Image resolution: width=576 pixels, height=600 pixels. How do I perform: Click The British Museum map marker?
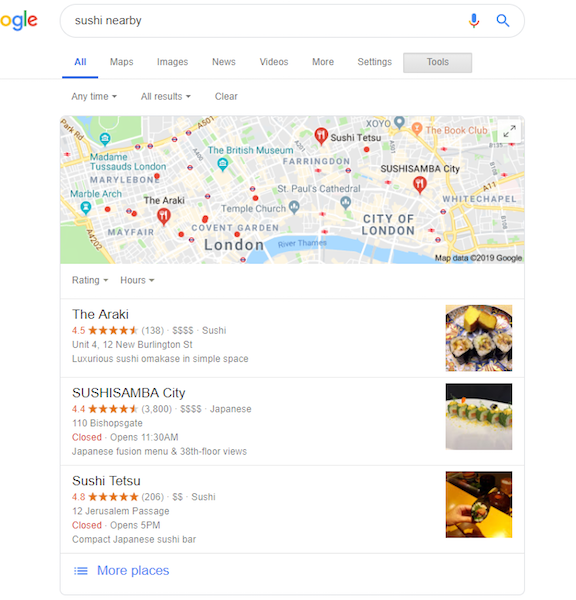tap(222, 165)
